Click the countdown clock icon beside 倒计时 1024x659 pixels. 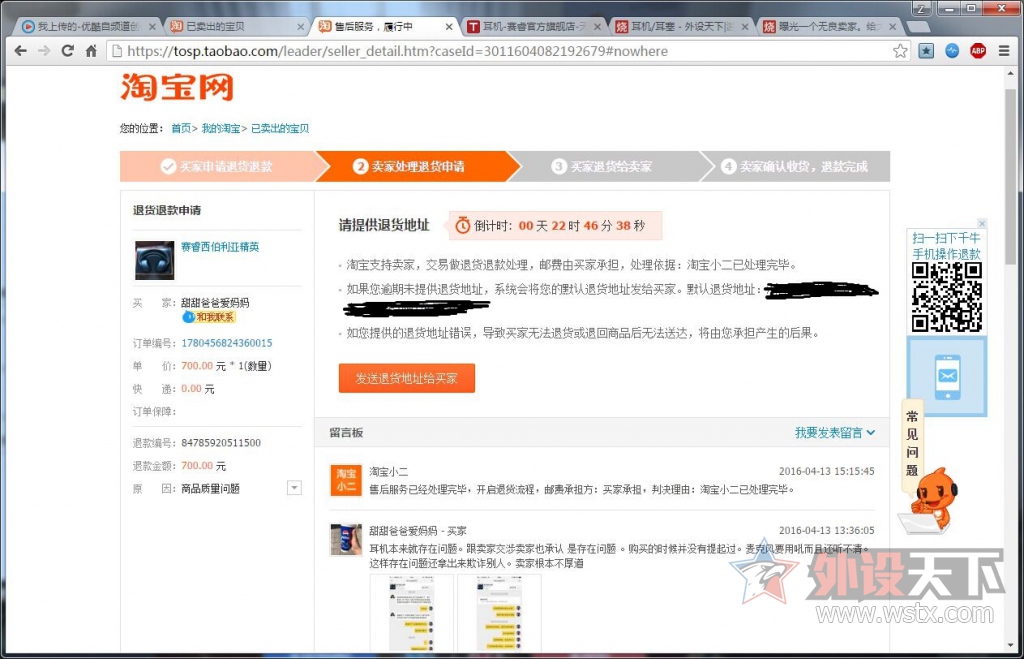(x=462, y=225)
